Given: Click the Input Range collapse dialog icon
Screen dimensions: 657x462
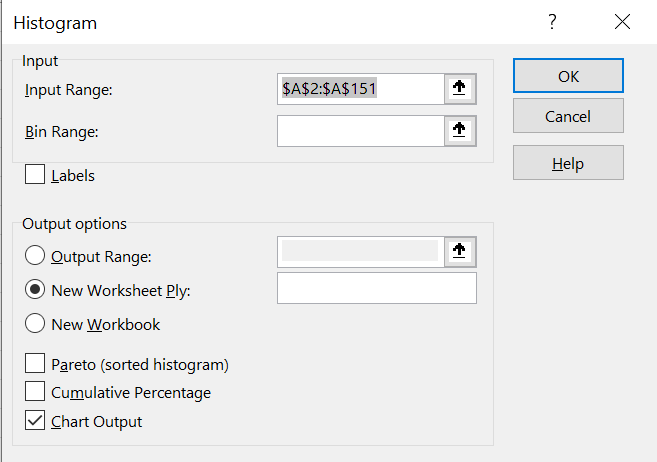Looking at the screenshot, I should click(x=460, y=88).
